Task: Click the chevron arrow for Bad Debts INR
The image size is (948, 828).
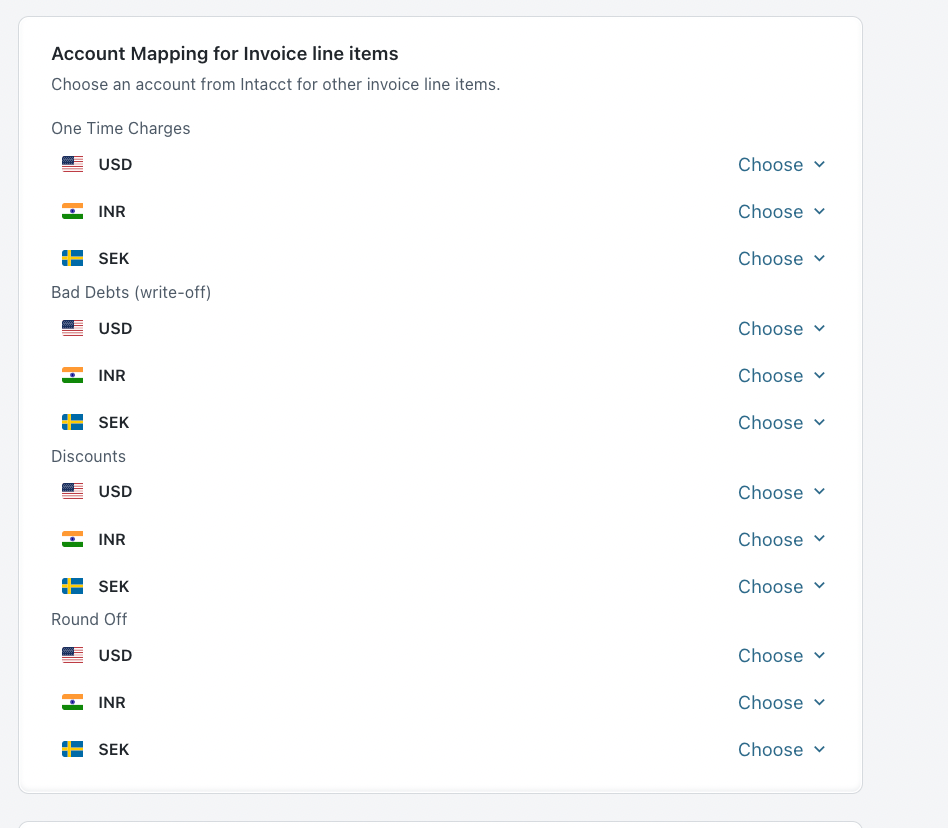Action: (820, 376)
